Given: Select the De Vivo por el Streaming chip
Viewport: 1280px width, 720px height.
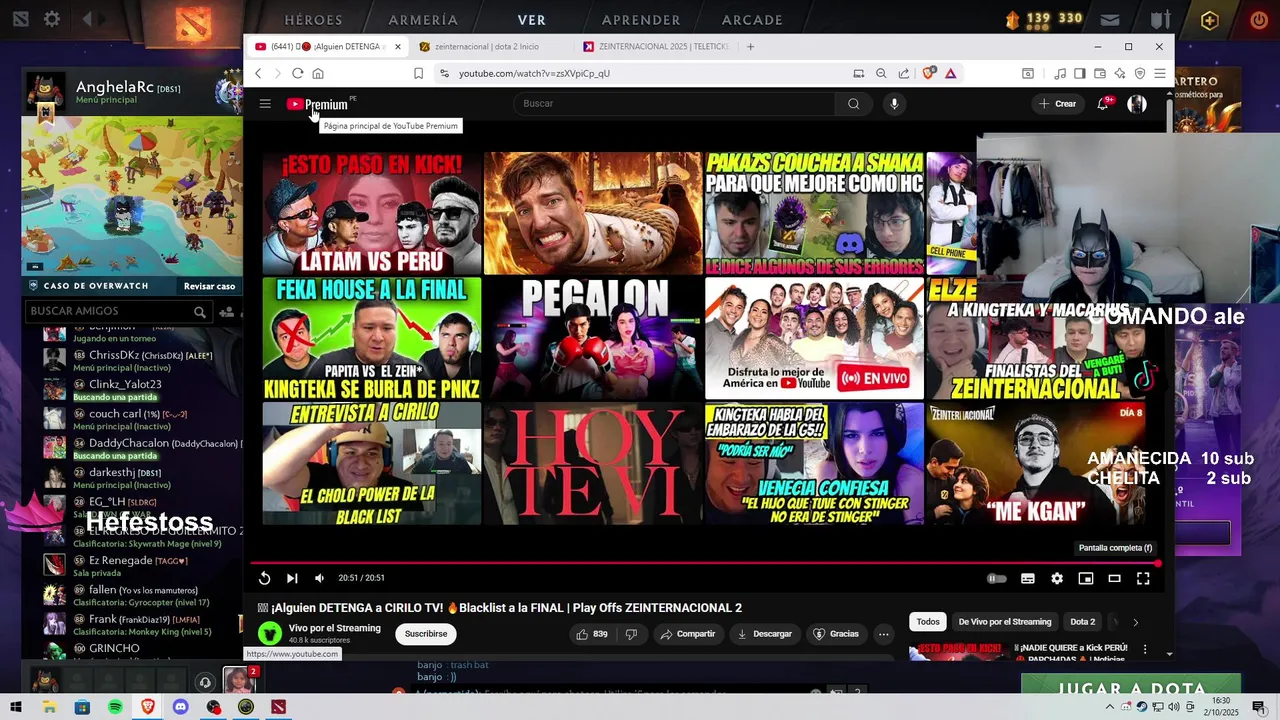Looking at the screenshot, I should [x=1005, y=622].
